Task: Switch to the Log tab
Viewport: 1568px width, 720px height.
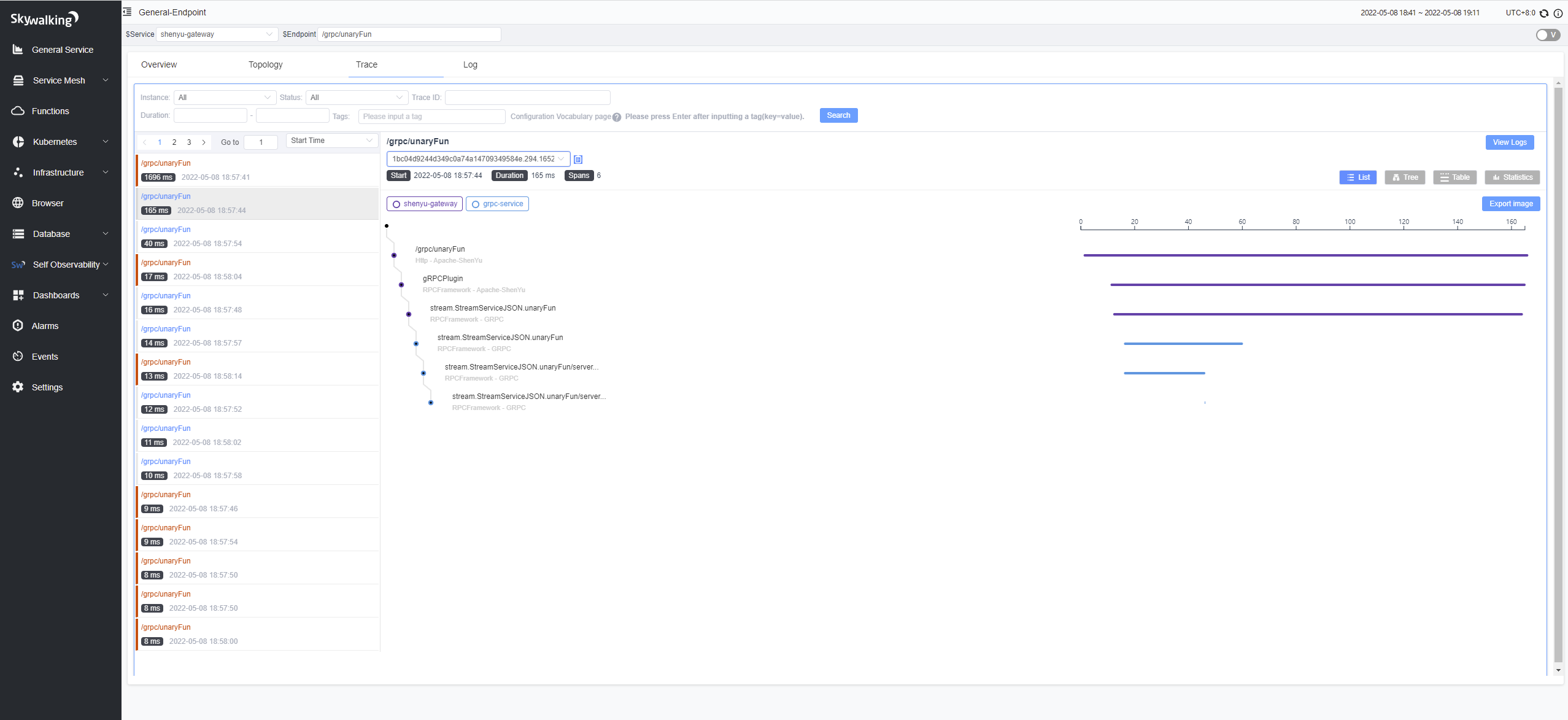Action: 470,64
